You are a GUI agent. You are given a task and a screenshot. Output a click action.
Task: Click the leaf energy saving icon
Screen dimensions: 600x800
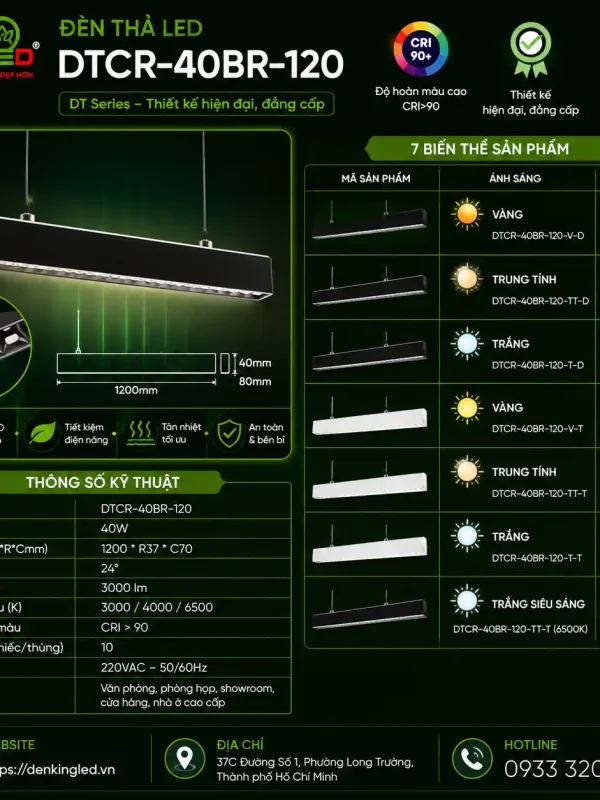point(42,433)
